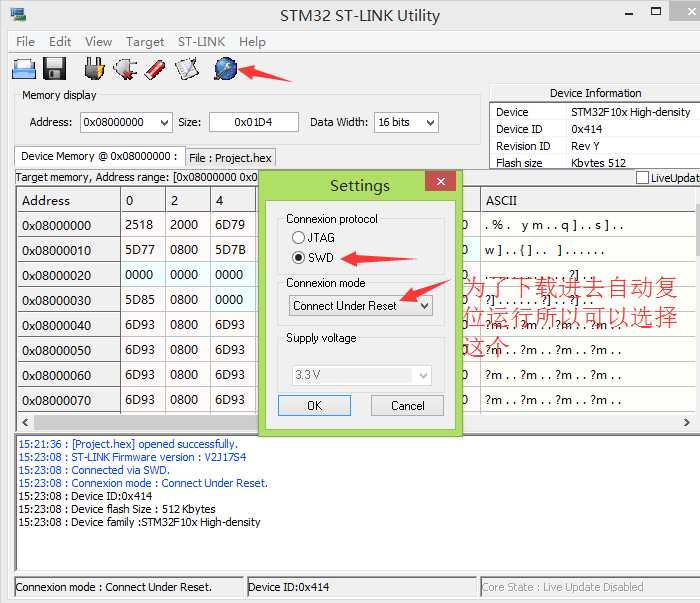This screenshot has height=603, width=700.
Task: Switch to Device Memory @ 0x08000000 tab
Action: (100, 156)
